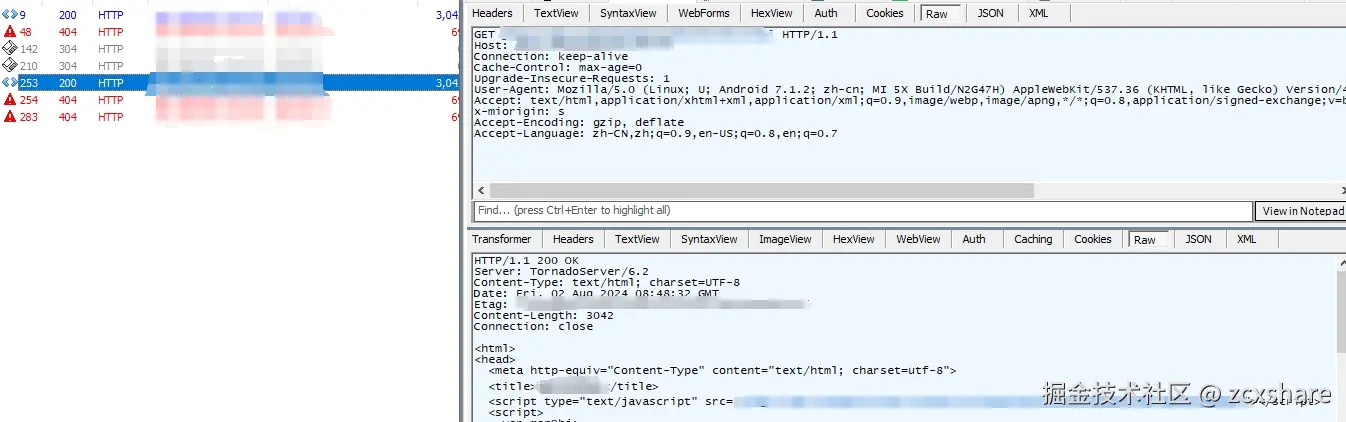Click the meta http-equiv line in response
The image size is (1346, 422).
click(722, 370)
